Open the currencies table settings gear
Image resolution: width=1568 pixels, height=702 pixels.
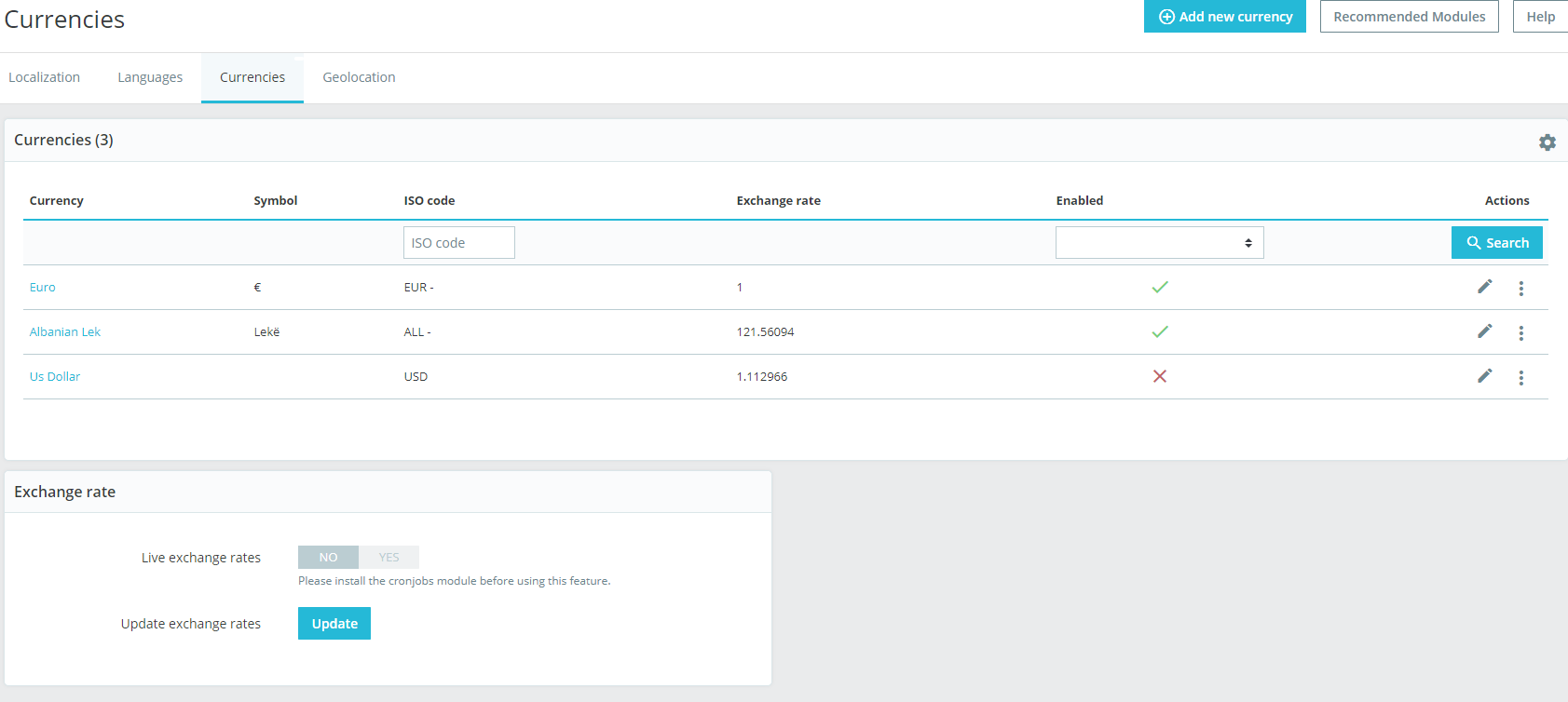coord(1548,142)
